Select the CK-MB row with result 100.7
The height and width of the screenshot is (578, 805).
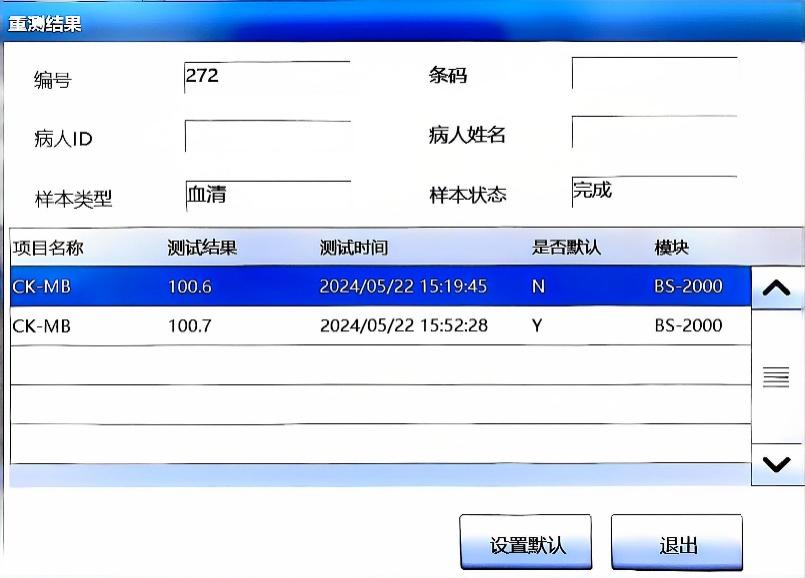379,326
